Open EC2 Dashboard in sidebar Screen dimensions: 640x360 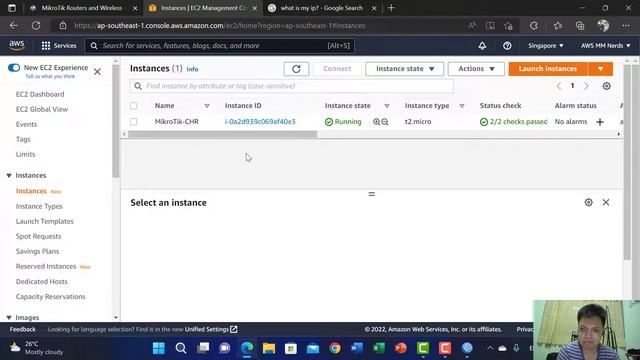pos(40,94)
